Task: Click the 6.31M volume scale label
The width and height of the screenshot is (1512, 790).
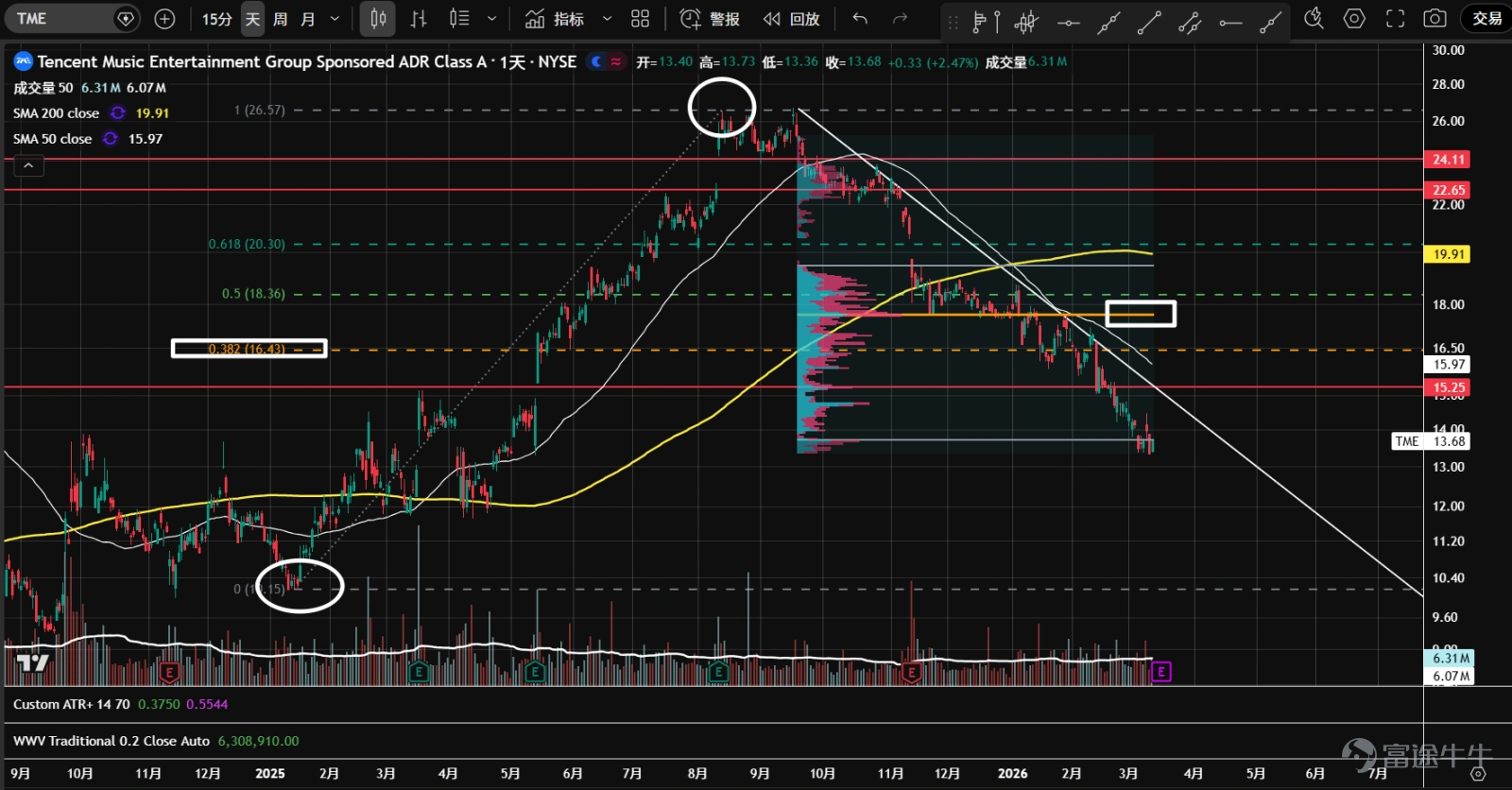Action: (x=1450, y=658)
